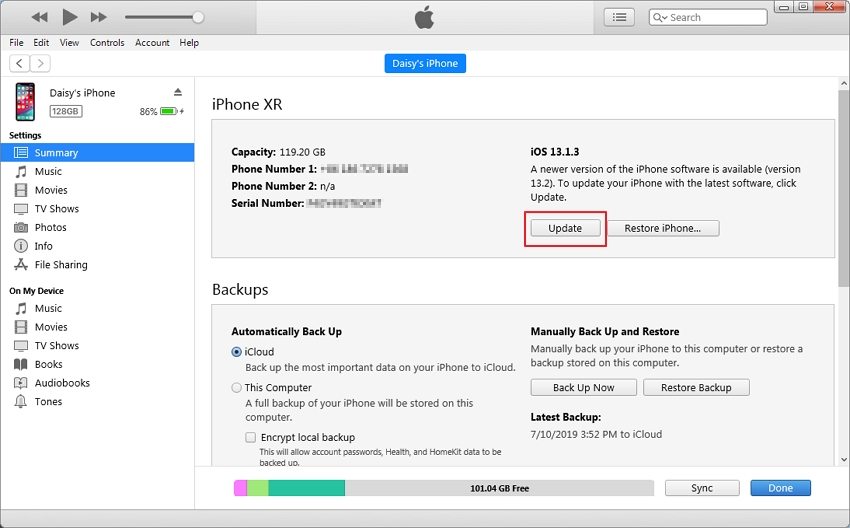Click the Movies icon under On My Device
Viewport: 850px width, 528px height.
[21, 327]
